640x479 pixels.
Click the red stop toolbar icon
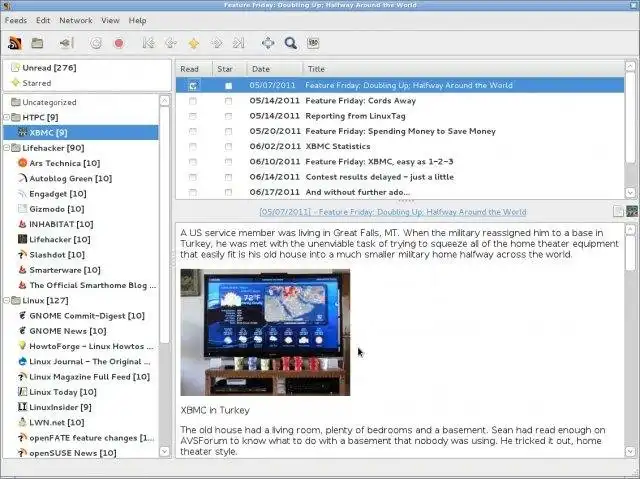tap(119, 43)
